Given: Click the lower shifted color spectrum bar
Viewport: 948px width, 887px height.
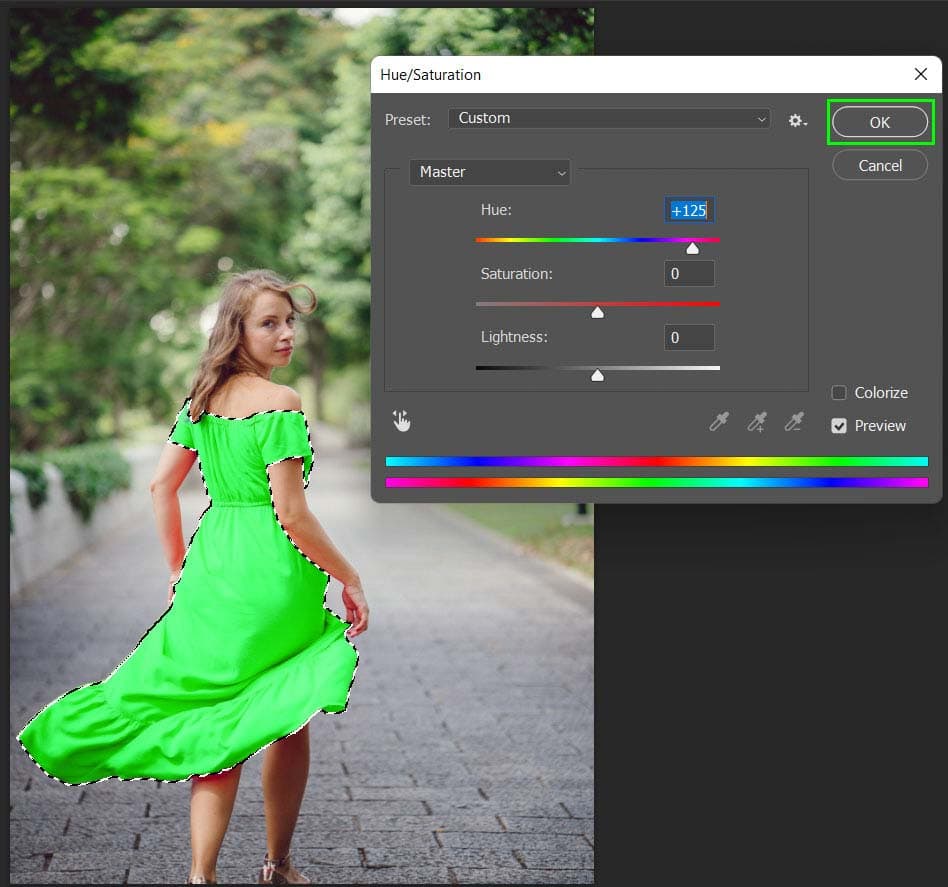Looking at the screenshot, I should (657, 482).
